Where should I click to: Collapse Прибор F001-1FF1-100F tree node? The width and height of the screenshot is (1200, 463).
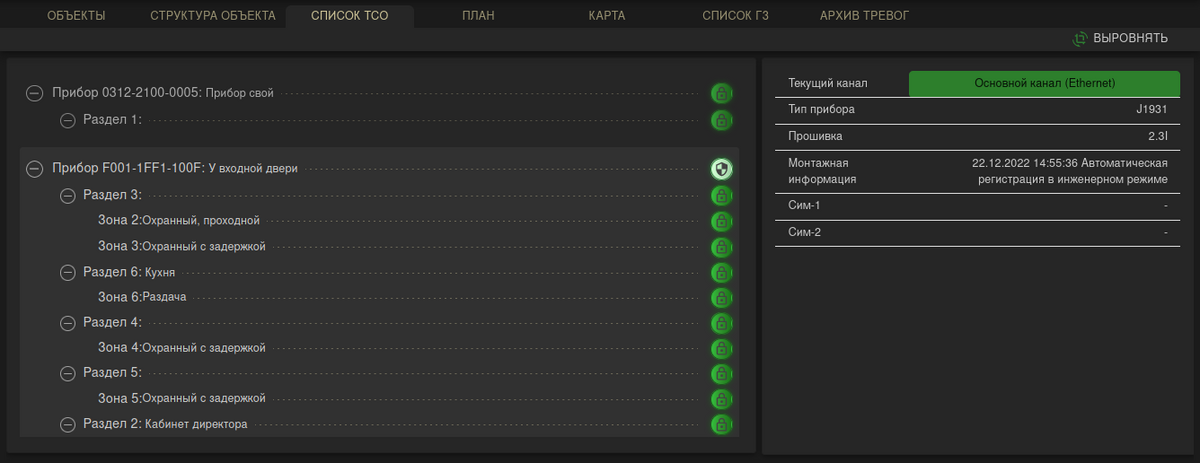coord(34,169)
